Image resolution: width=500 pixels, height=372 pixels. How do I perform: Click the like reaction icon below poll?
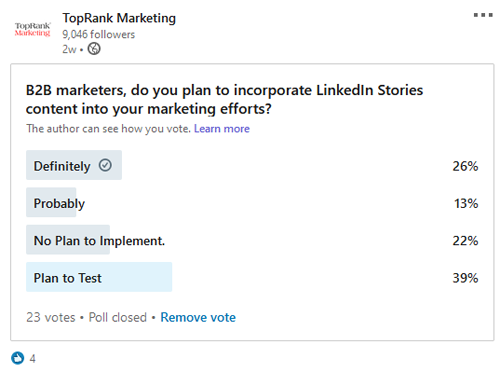pos(18,358)
